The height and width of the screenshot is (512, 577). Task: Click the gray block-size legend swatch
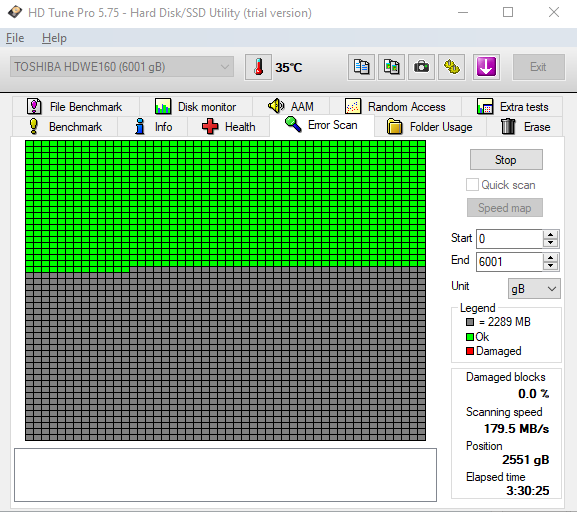click(x=470, y=322)
